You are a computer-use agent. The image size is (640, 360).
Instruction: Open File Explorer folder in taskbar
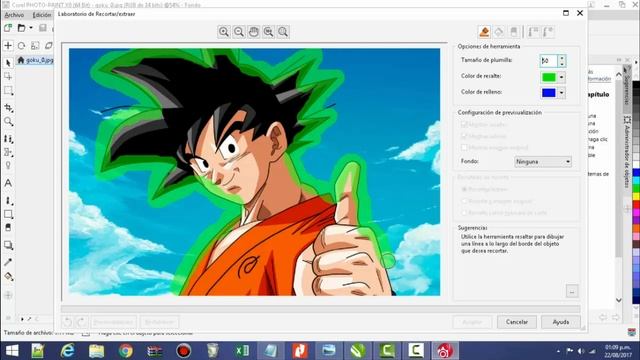(x=97, y=351)
